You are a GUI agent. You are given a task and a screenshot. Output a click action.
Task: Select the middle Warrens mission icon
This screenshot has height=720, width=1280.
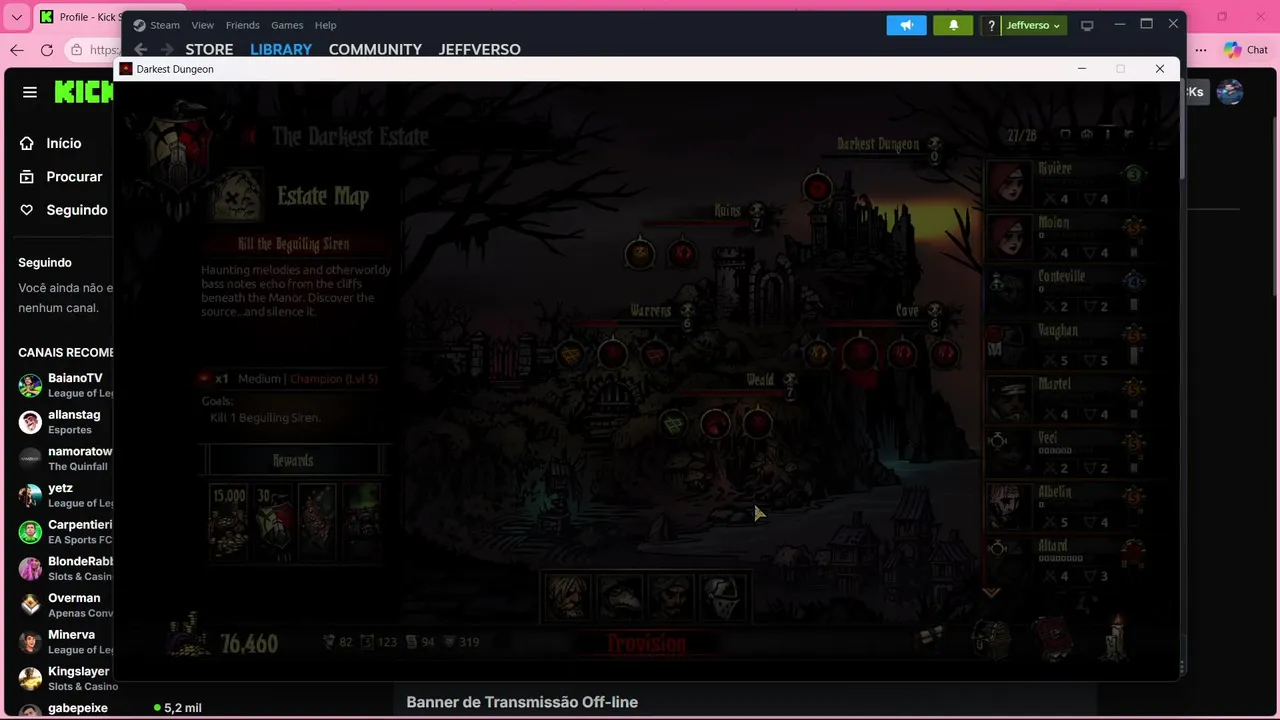[612, 353]
